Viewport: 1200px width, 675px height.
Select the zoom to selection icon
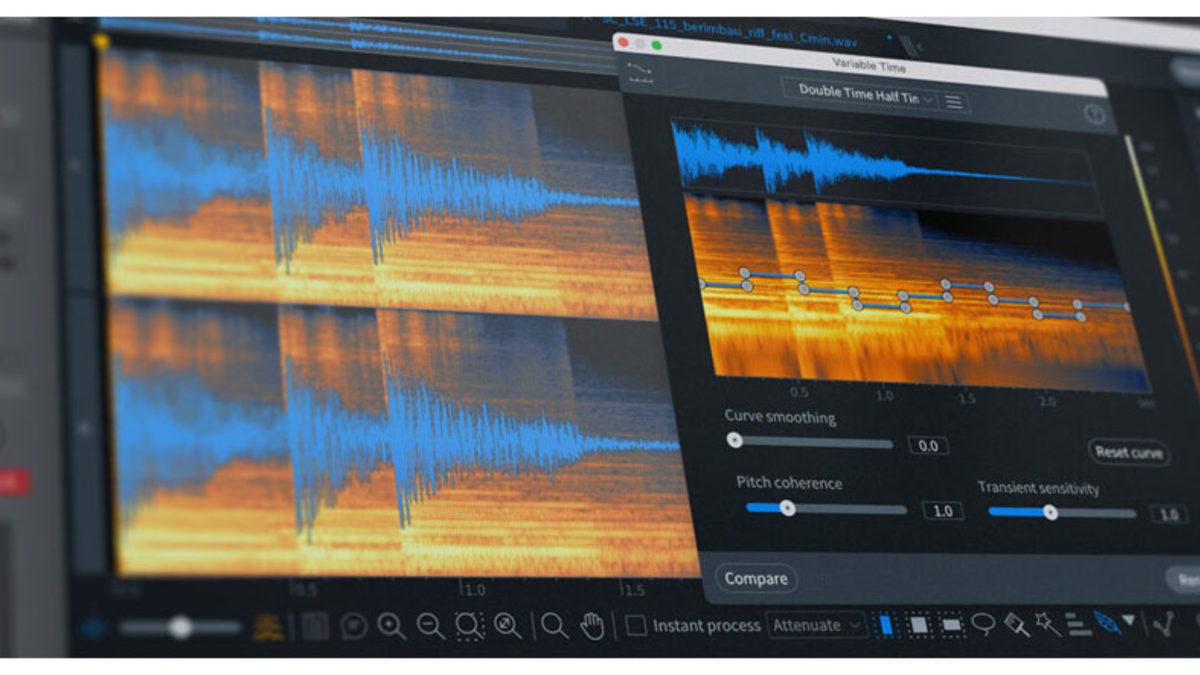pos(469,627)
